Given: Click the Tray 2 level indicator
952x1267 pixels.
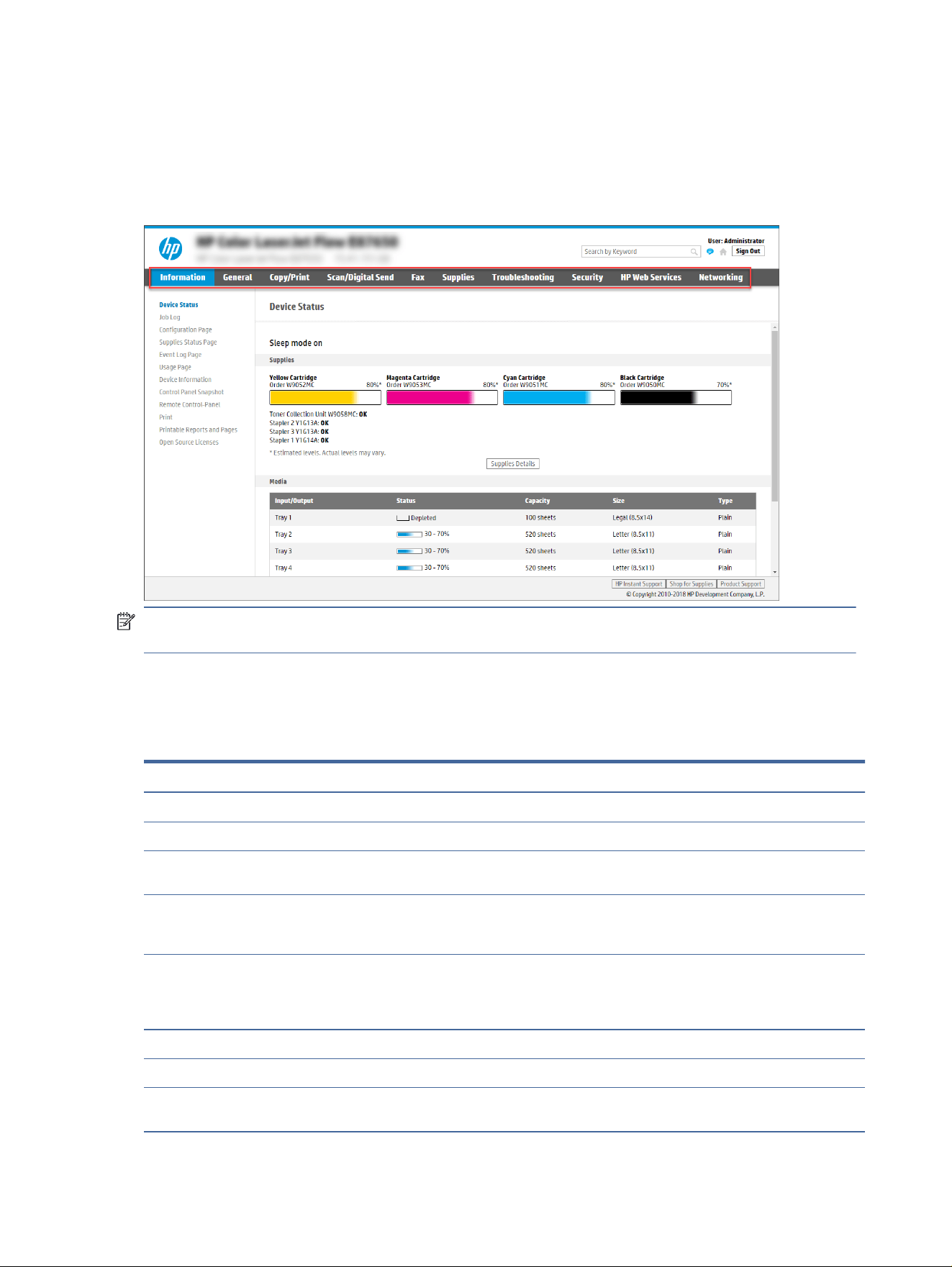Looking at the screenshot, I should click(409, 535).
